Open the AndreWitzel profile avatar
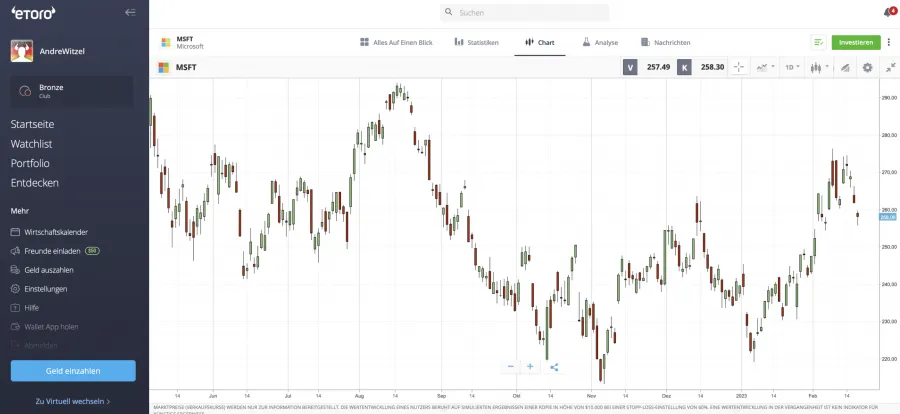 coord(22,51)
